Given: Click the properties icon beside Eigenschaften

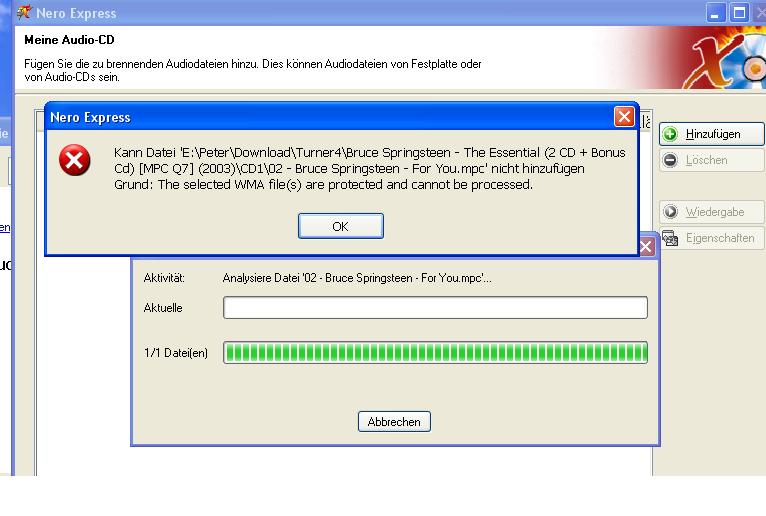Looking at the screenshot, I should pyautogui.click(x=670, y=238).
